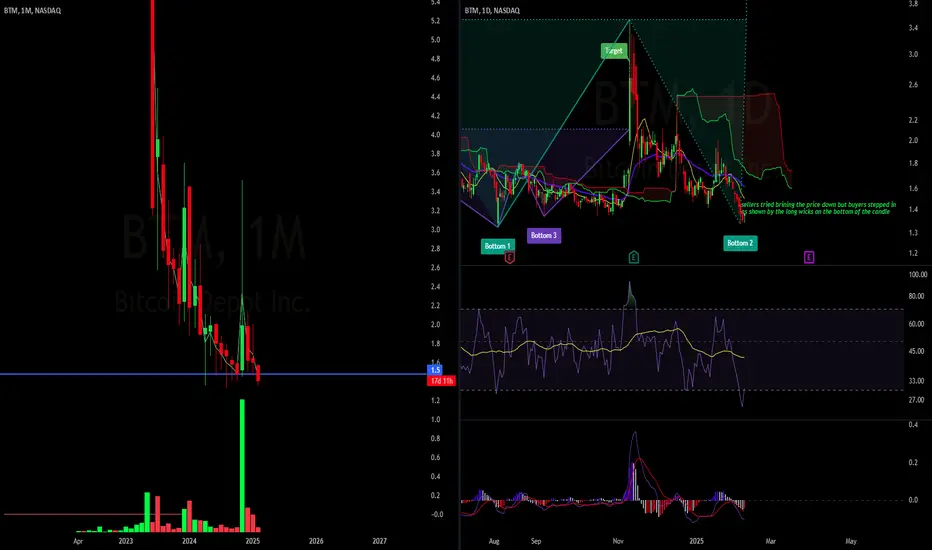Click the 100.00 value on RSI axis
Screen dimensions: 932x550
pyautogui.click(x=918, y=275)
